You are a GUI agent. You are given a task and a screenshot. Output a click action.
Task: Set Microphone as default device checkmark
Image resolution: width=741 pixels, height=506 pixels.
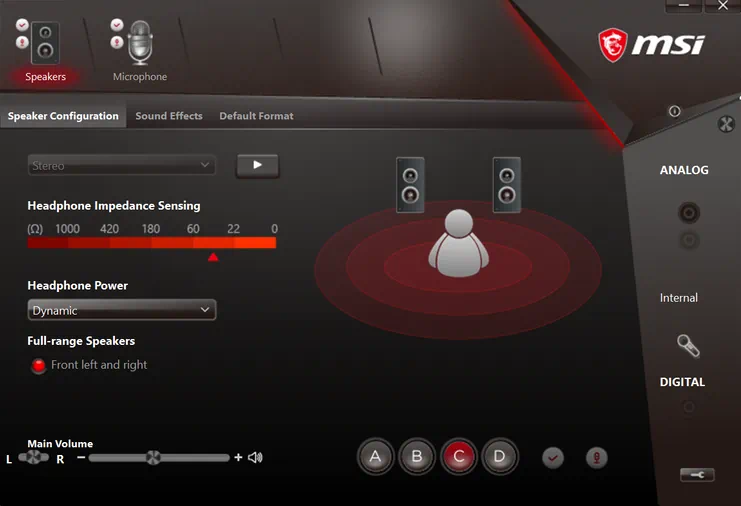point(117,25)
